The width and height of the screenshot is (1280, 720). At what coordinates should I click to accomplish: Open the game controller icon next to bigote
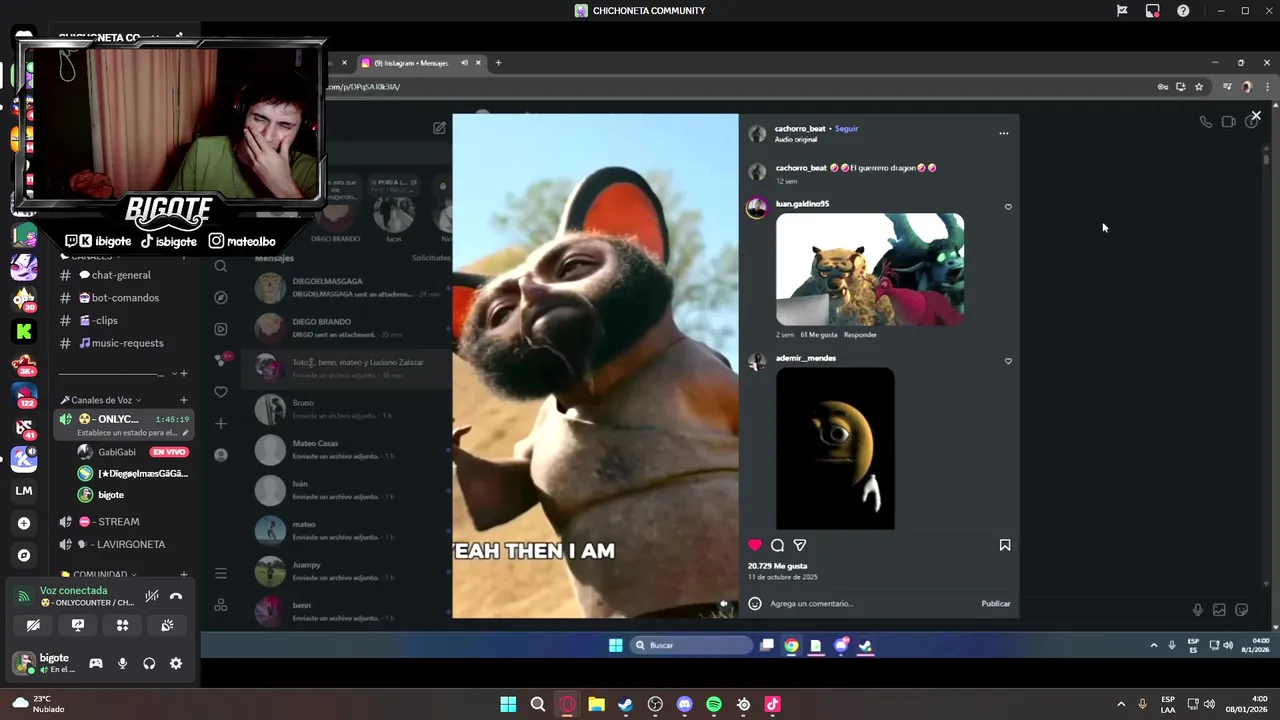[96, 663]
